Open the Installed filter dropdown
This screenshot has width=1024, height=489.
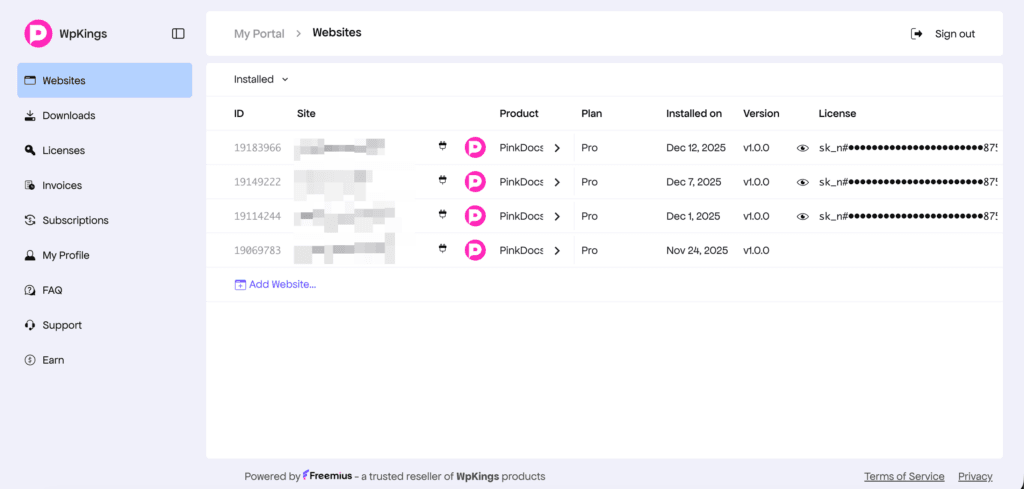(261, 79)
